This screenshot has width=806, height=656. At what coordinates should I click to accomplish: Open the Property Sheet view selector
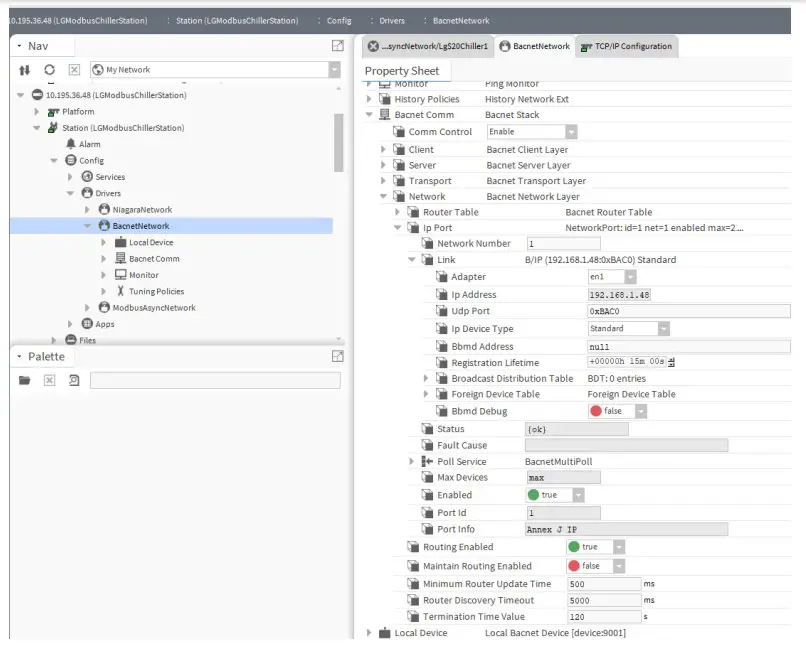coord(402,71)
